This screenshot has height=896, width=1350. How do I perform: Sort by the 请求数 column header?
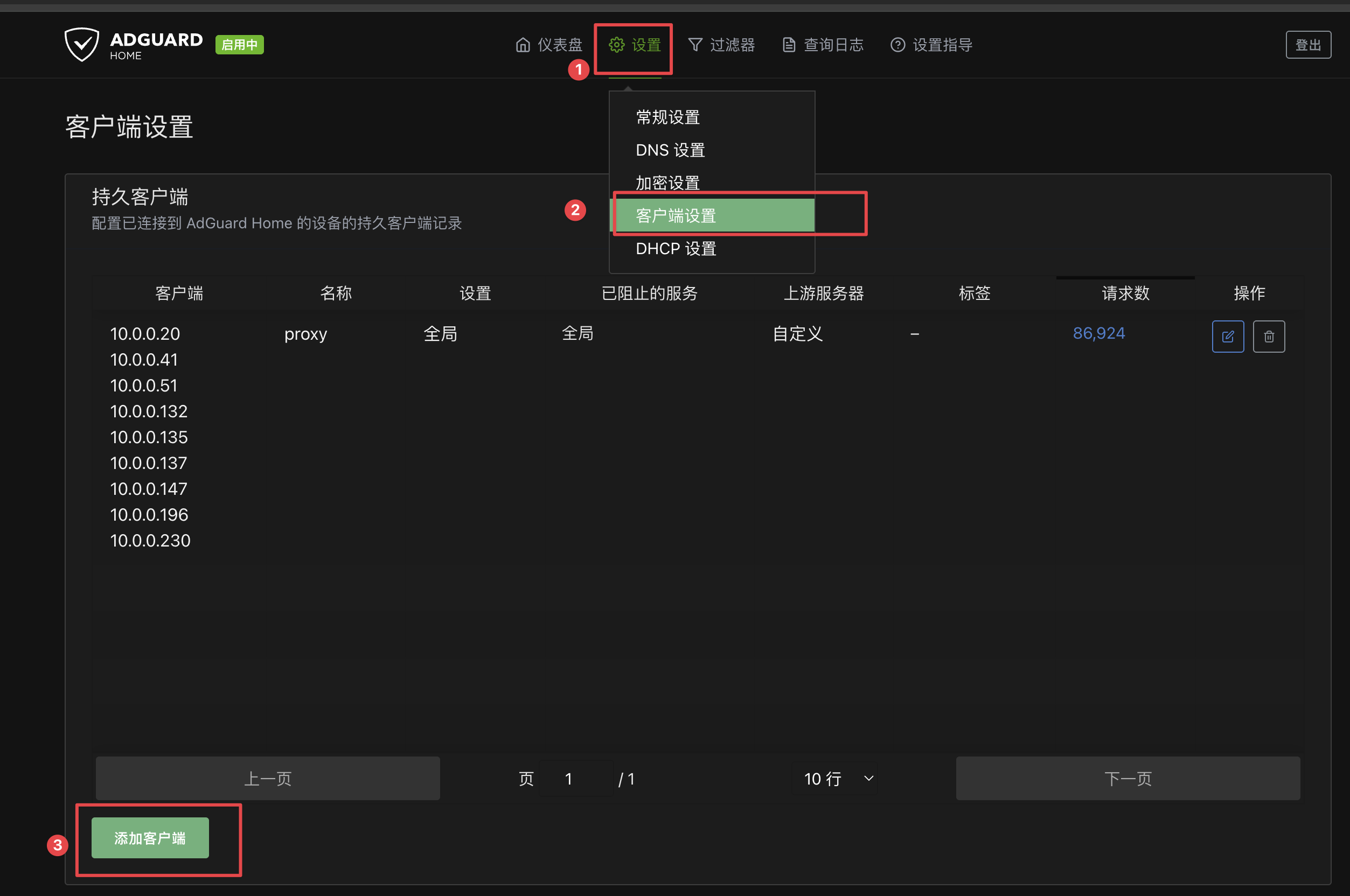[x=1125, y=293]
